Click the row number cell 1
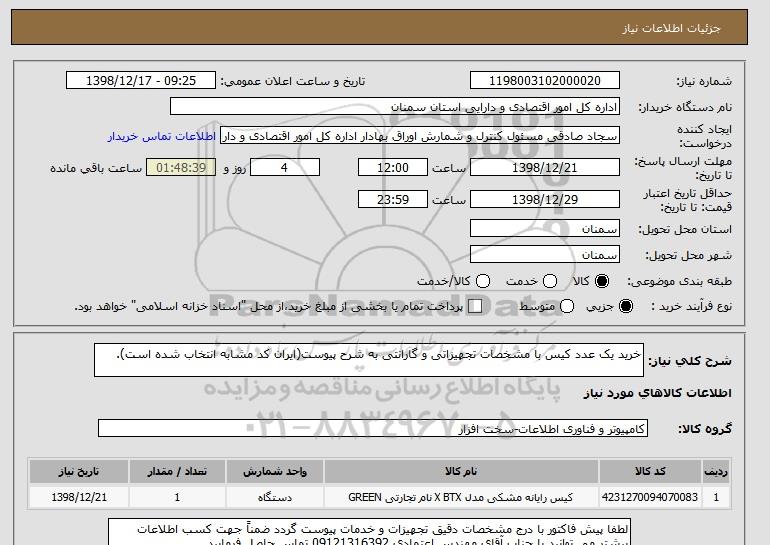 point(716,497)
